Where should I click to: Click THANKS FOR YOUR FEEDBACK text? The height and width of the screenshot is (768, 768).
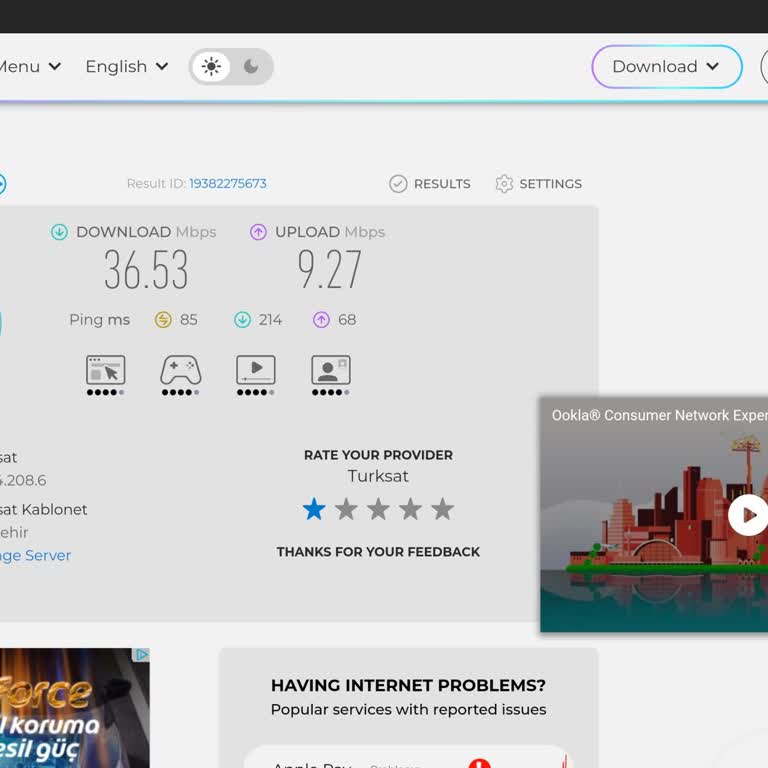click(378, 552)
